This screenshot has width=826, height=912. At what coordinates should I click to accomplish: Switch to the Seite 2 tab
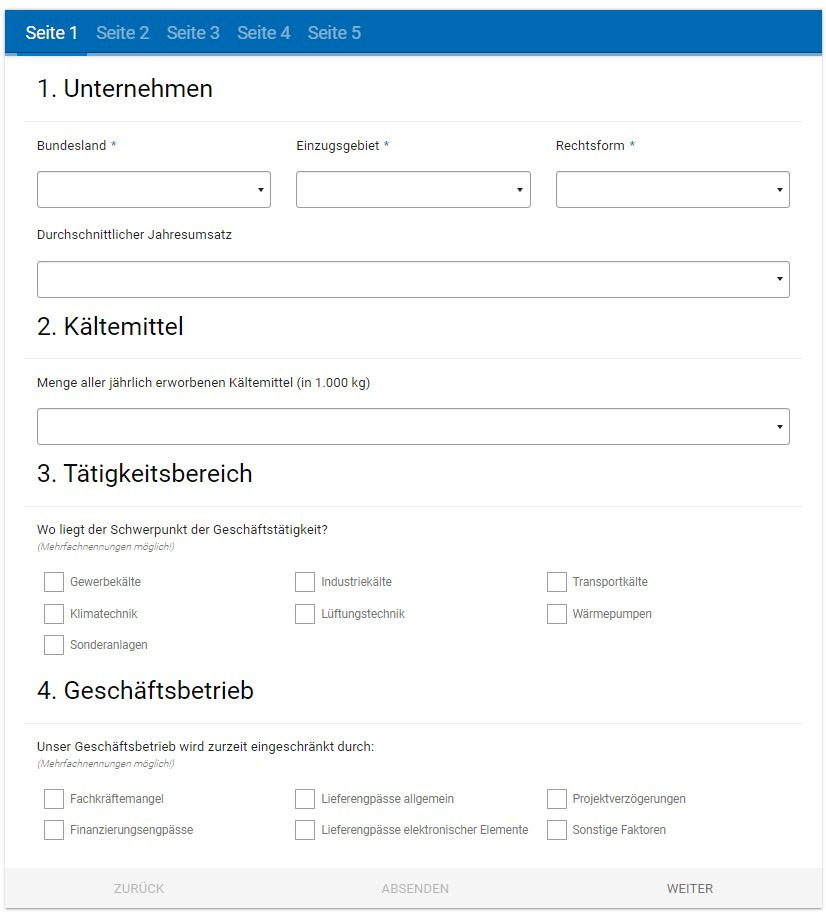click(x=122, y=33)
